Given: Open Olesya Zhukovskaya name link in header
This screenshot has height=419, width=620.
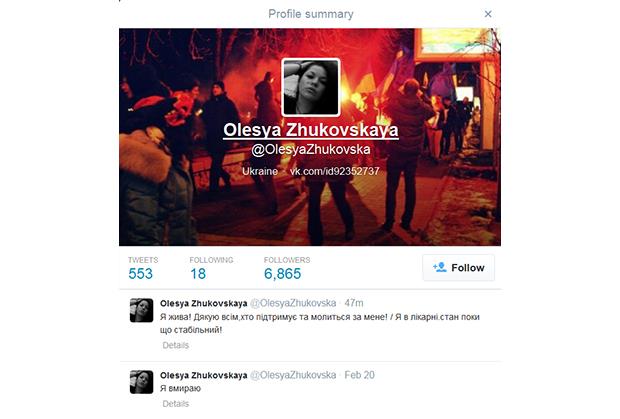Looking at the screenshot, I should coord(311,130).
